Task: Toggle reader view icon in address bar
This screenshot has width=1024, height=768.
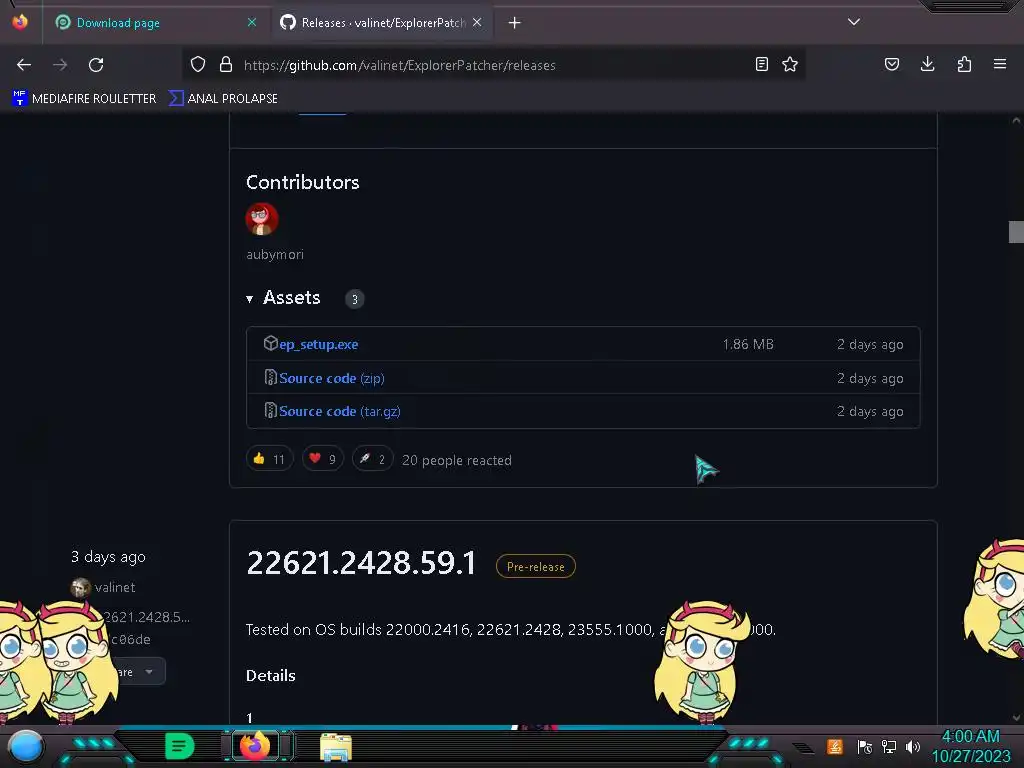Action: click(761, 64)
